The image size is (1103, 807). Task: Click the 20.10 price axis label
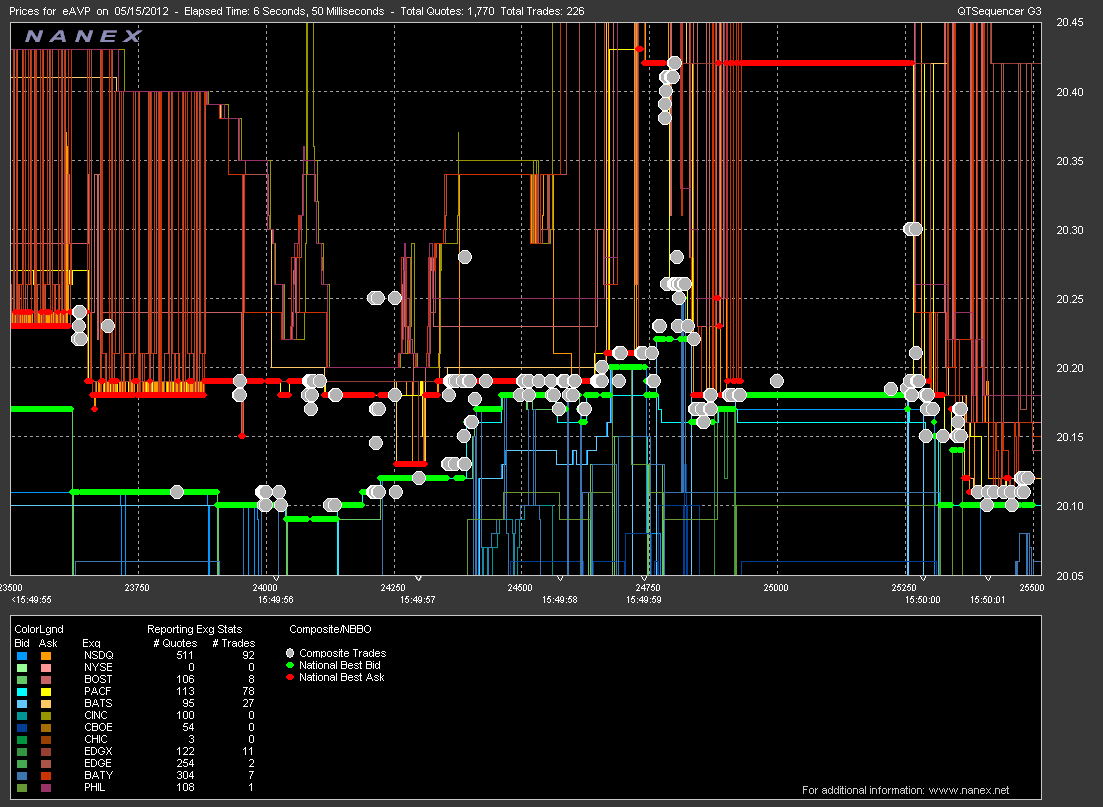pyautogui.click(x=1070, y=506)
